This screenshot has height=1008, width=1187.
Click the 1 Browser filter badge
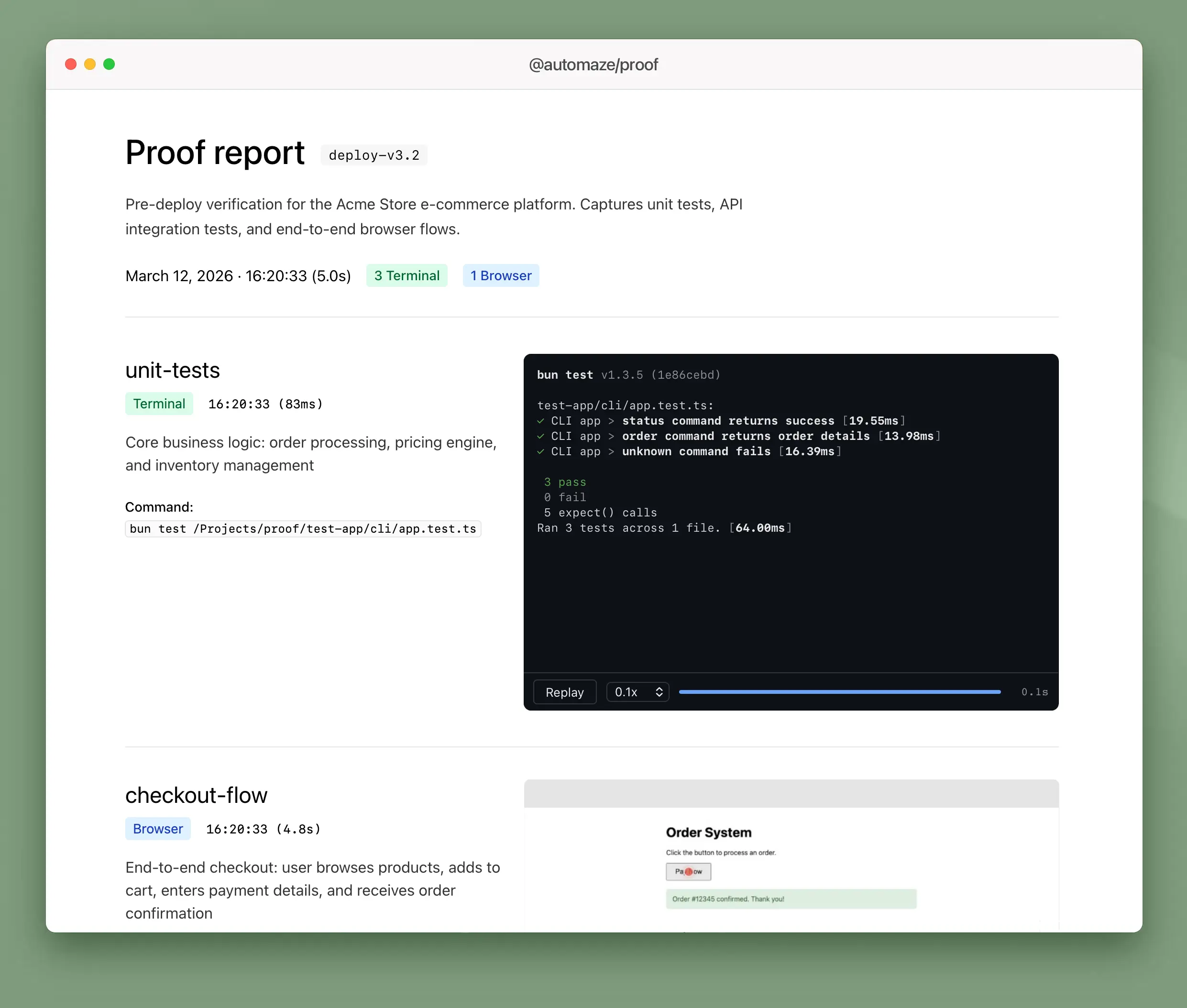coord(501,275)
